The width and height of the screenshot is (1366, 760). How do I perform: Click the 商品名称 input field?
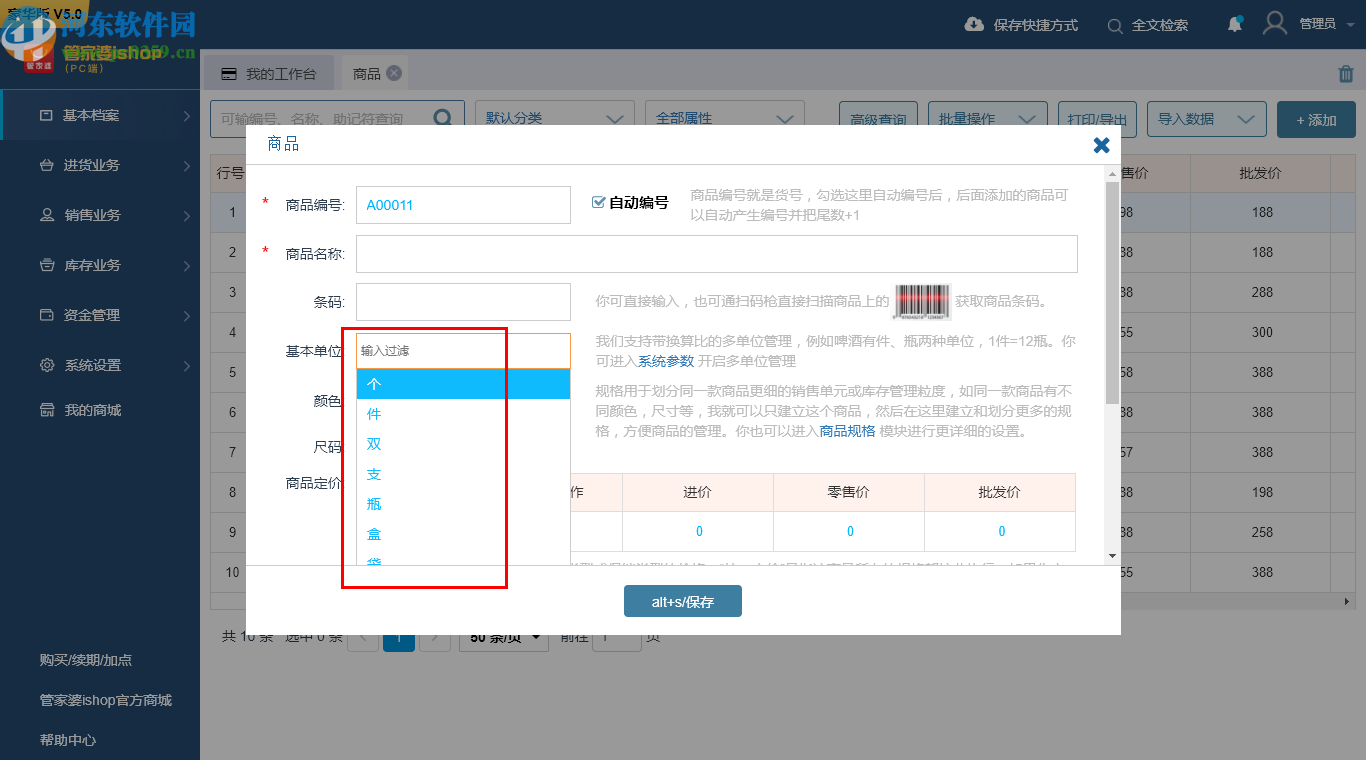(x=716, y=253)
